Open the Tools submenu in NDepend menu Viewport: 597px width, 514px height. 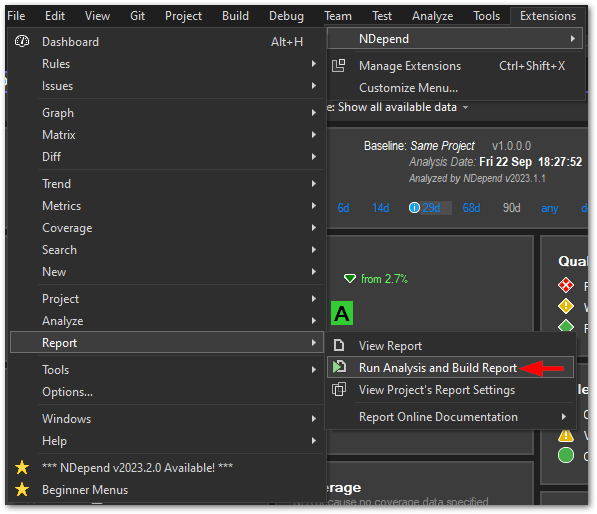pos(167,369)
